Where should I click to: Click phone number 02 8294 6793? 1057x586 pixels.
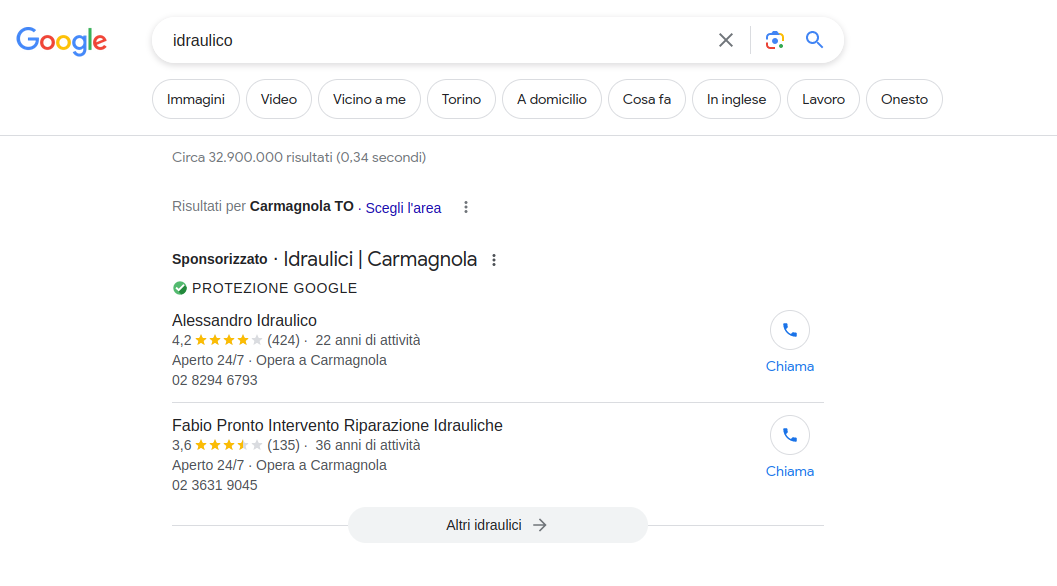point(214,380)
